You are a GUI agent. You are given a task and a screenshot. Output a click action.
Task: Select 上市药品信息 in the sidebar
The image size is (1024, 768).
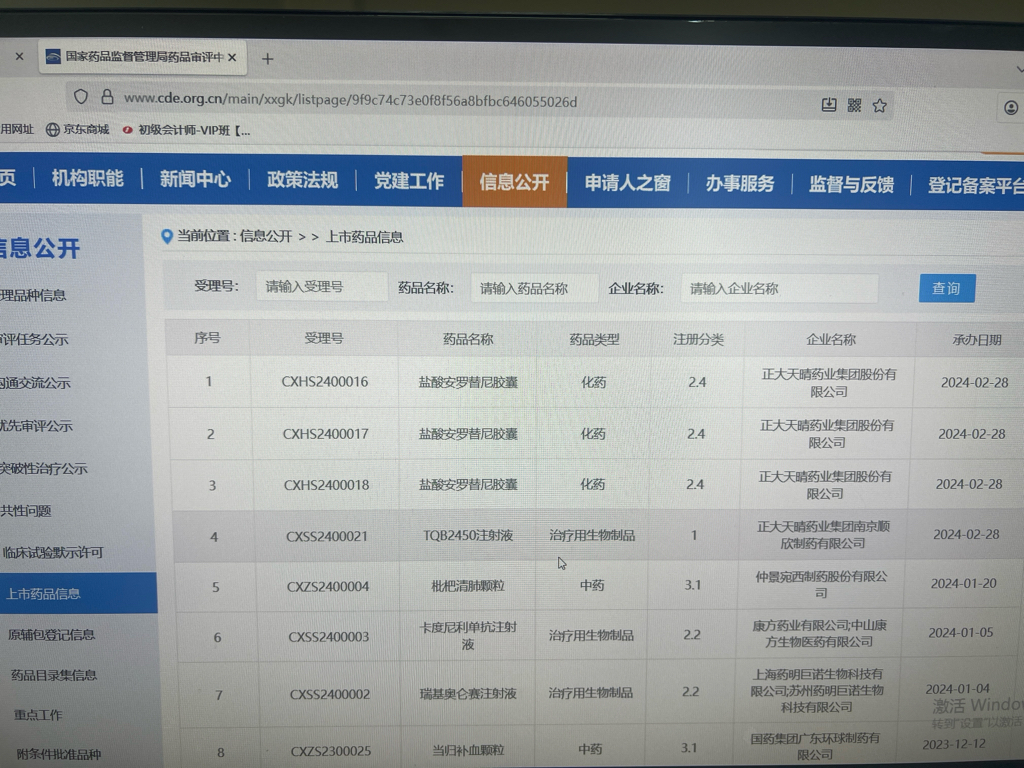(78, 593)
